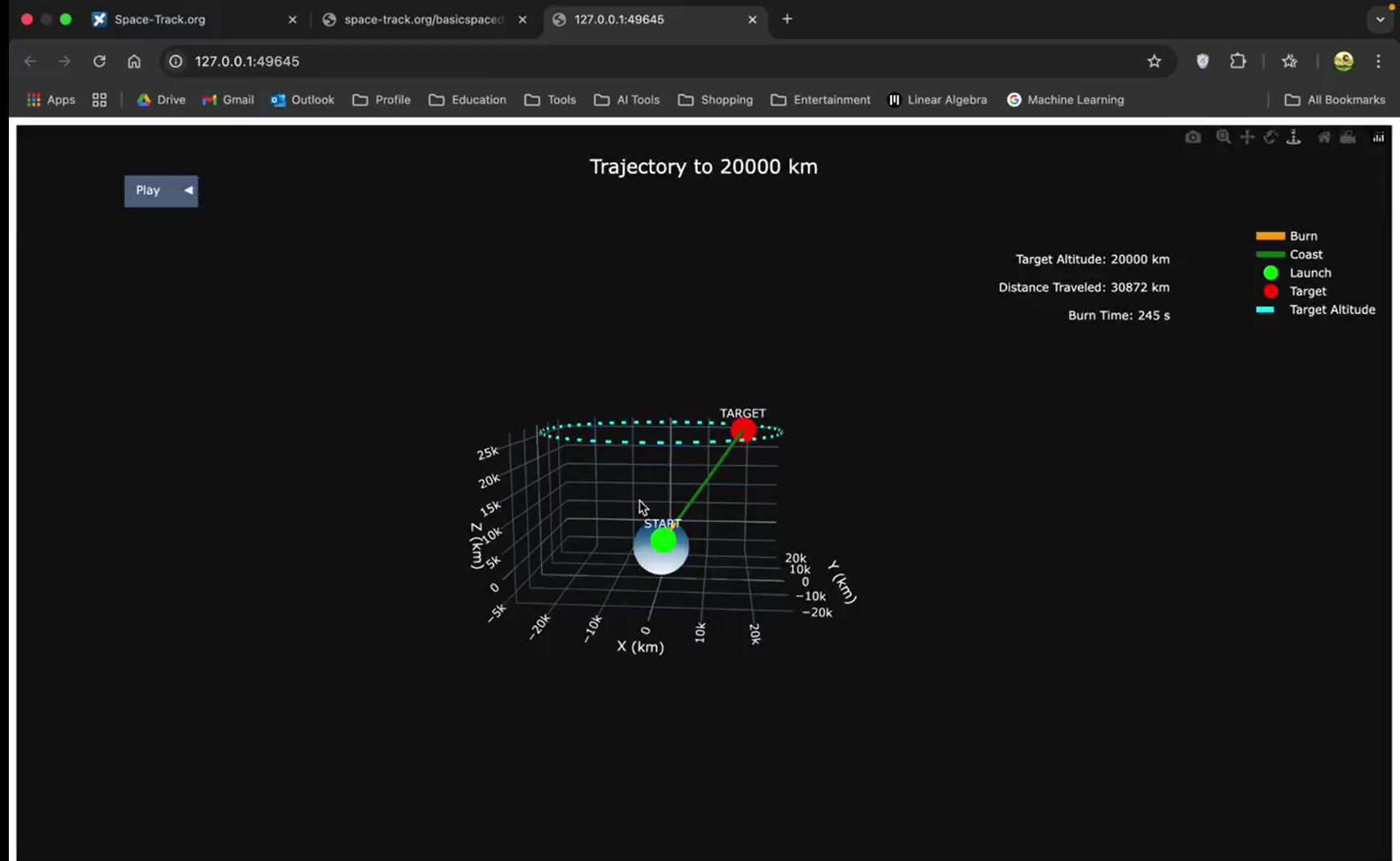1400x861 pixels.
Task: Click the 'Trajectory to 20000 km' title
Action: pos(704,167)
